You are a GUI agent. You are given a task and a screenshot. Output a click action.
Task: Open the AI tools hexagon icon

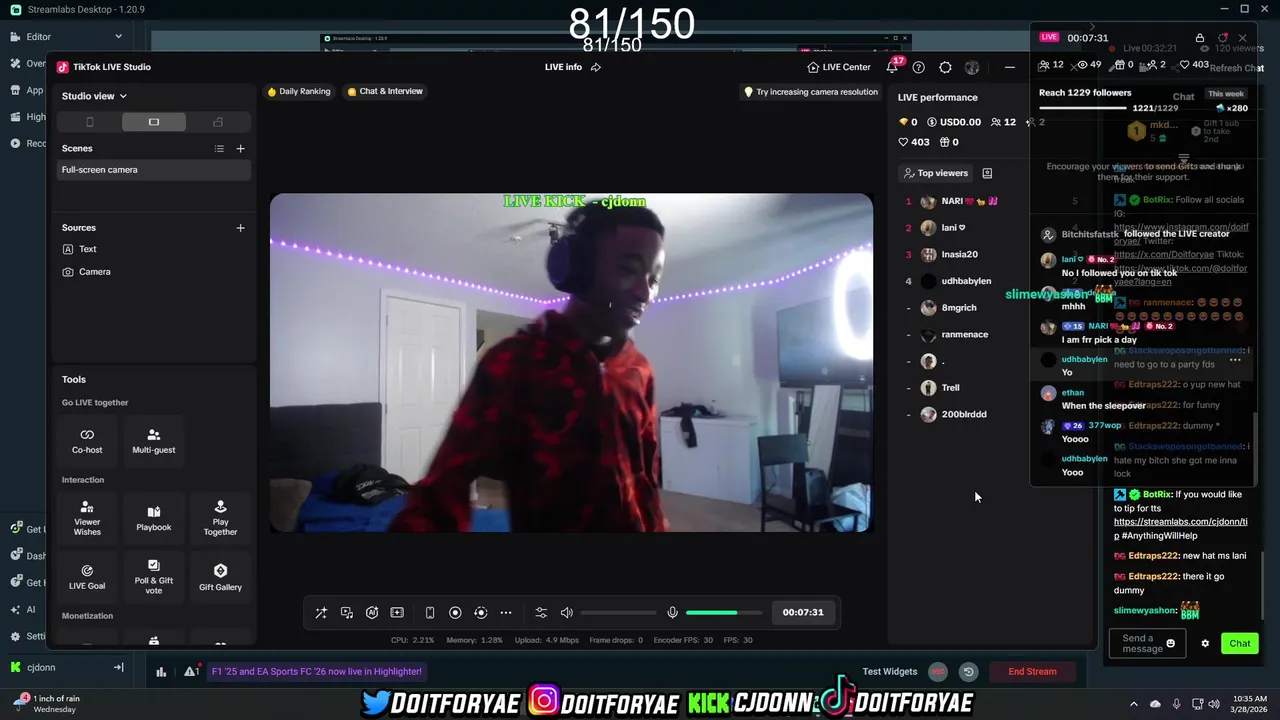pyautogui.click(x=372, y=613)
